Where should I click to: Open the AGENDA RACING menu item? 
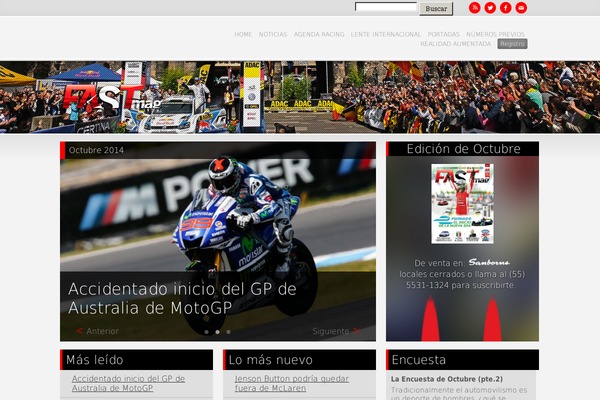point(319,34)
